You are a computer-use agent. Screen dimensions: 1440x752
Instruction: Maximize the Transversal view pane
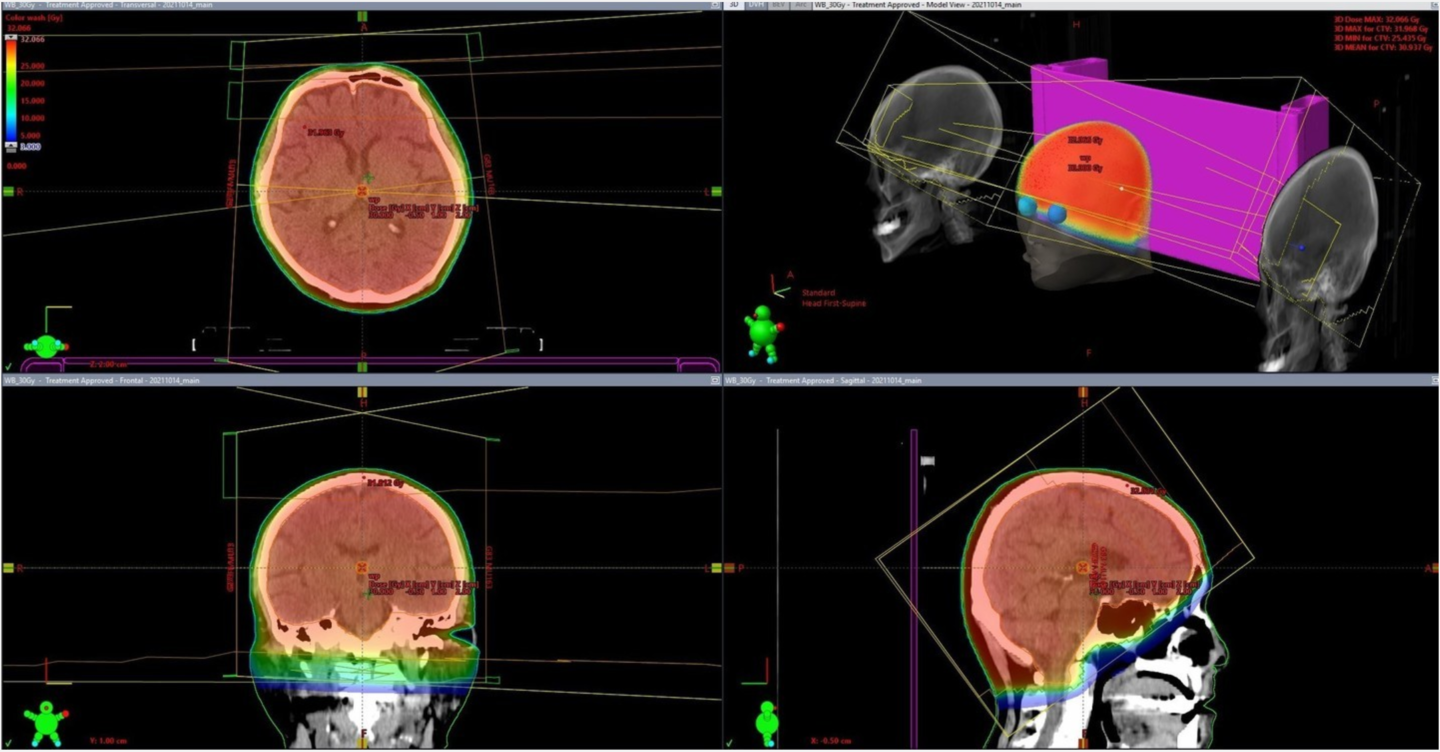(x=714, y=5)
